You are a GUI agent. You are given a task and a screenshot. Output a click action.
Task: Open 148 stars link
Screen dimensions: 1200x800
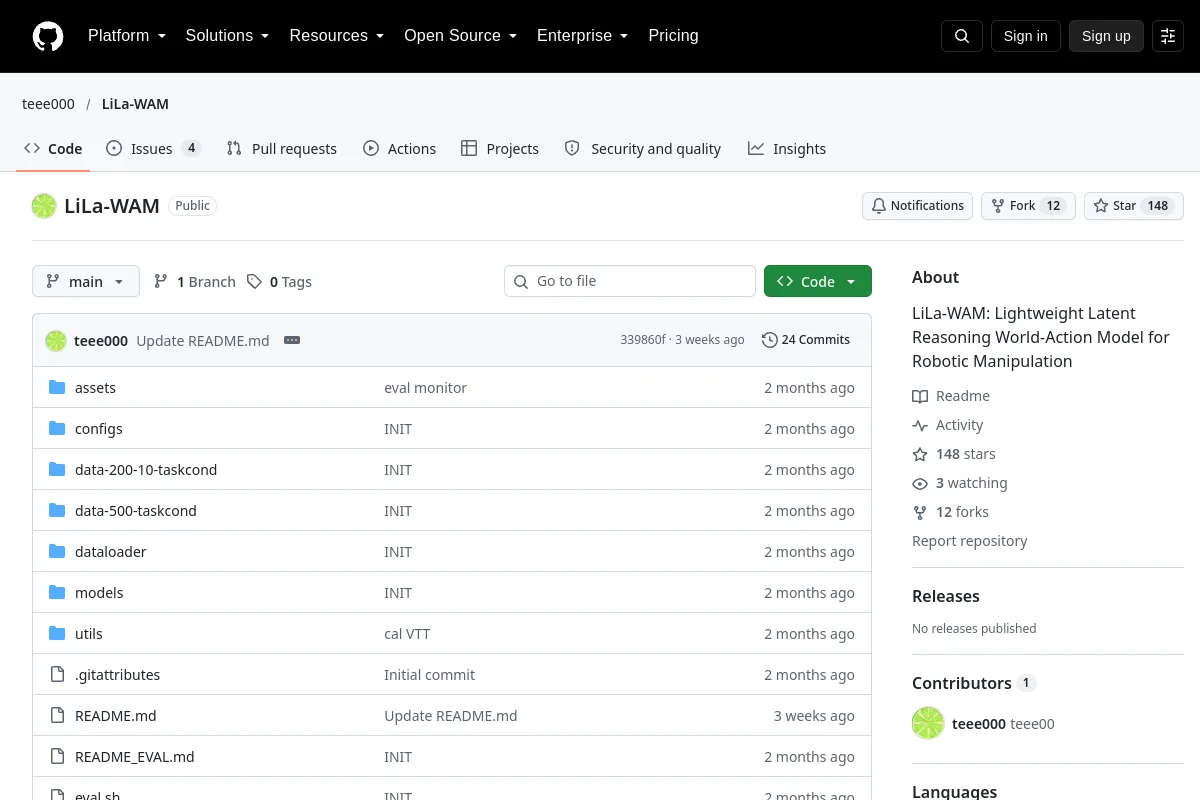click(x=954, y=454)
